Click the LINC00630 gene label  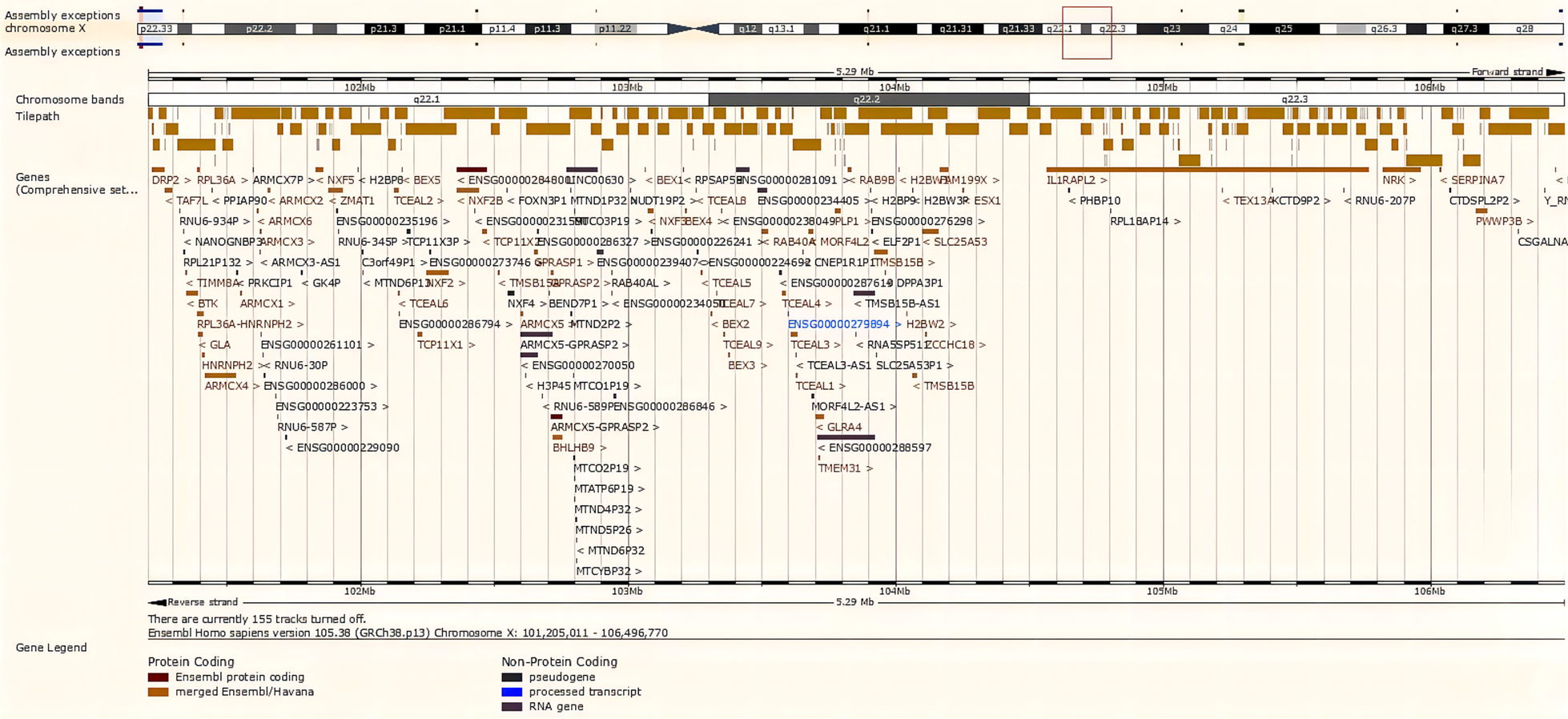[601, 180]
